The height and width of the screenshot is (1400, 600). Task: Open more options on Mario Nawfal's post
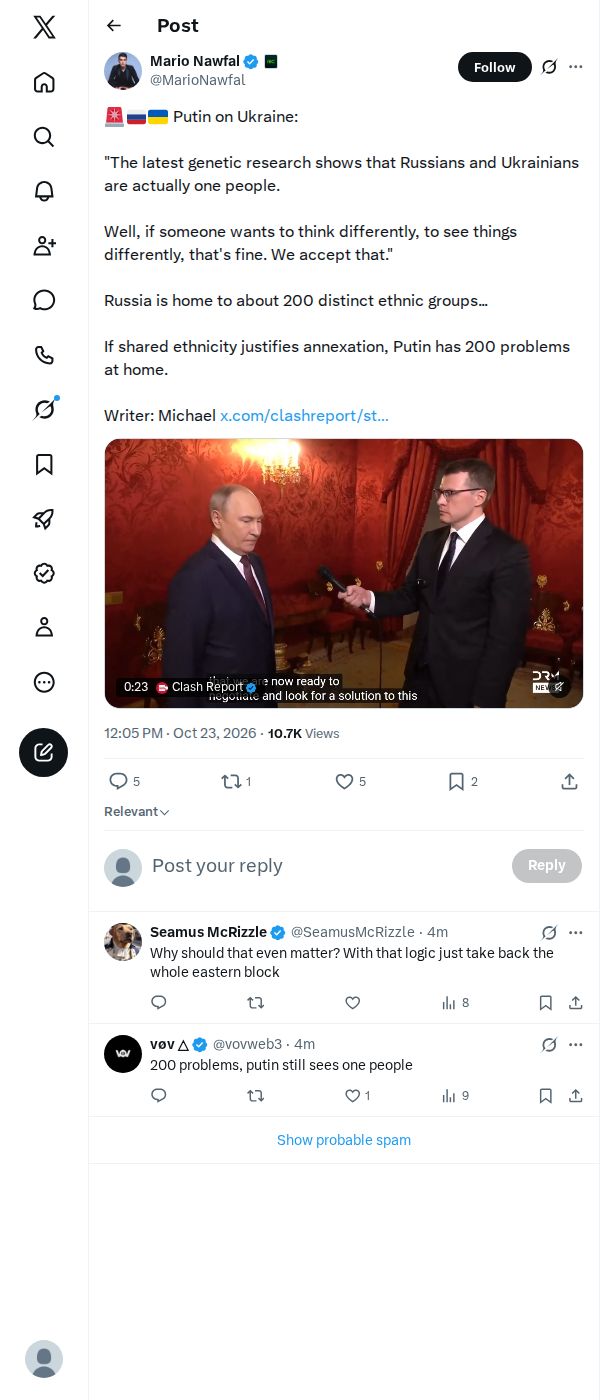tap(575, 67)
